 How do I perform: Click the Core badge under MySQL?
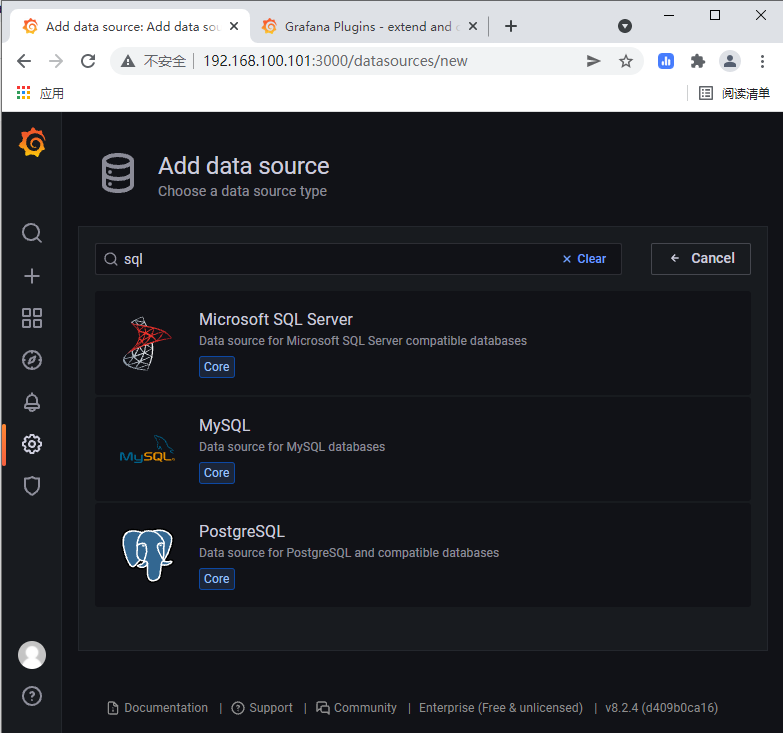[x=217, y=472]
